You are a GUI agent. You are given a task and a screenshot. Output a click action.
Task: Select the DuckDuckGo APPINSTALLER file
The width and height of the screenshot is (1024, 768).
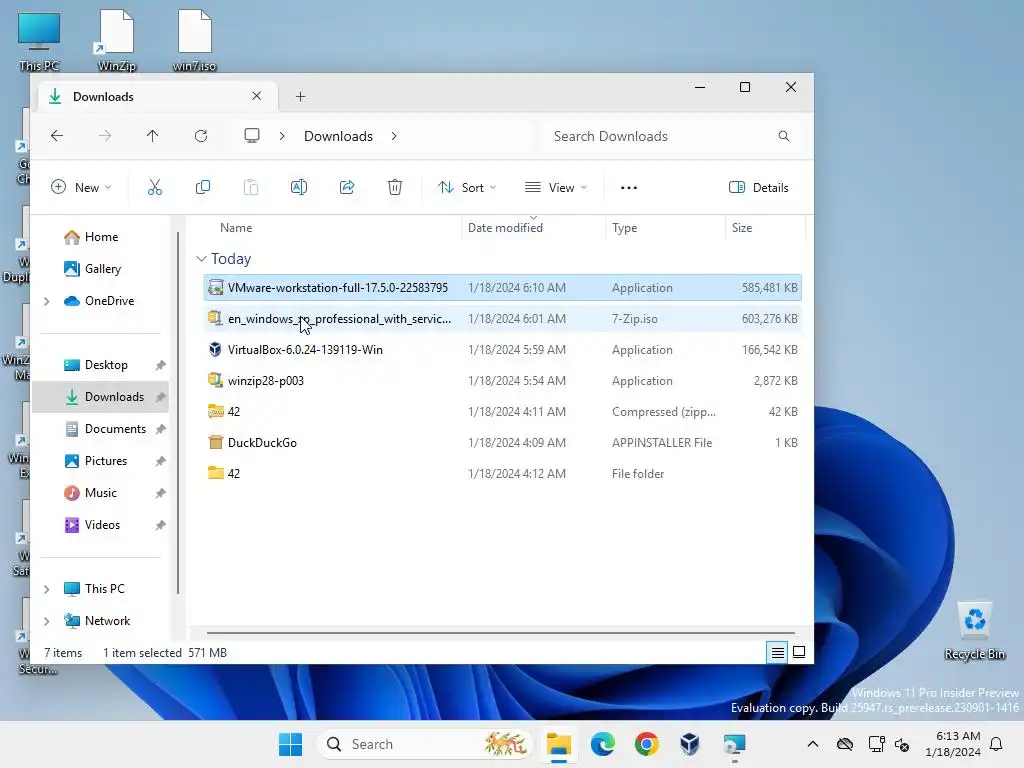point(502,443)
